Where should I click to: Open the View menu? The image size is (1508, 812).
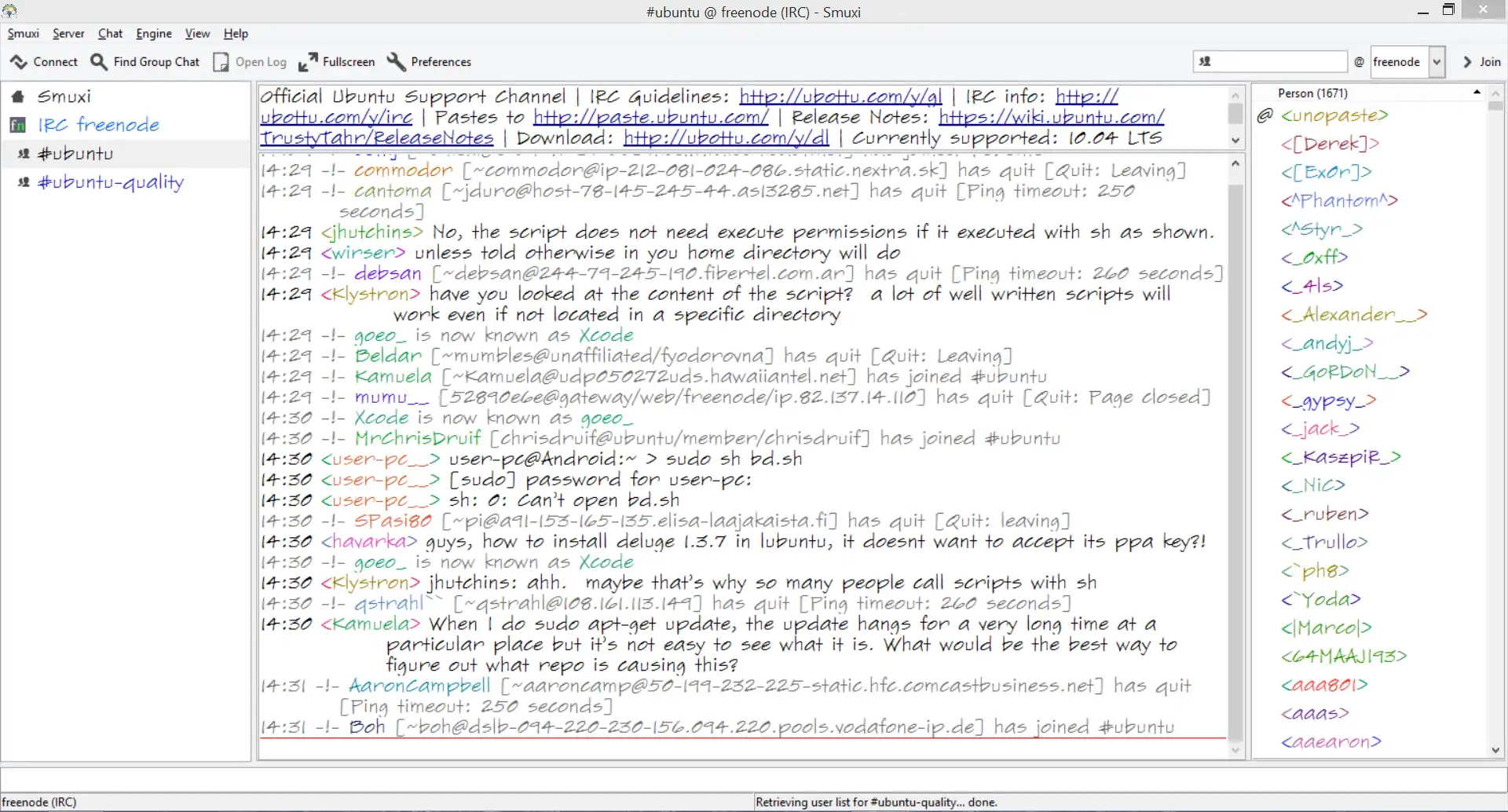[x=197, y=34]
